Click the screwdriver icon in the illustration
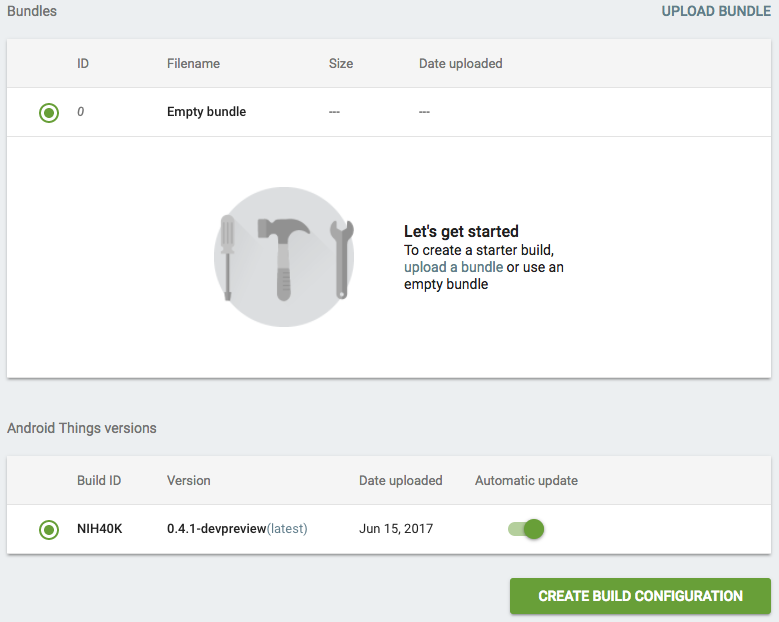 (228, 258)
